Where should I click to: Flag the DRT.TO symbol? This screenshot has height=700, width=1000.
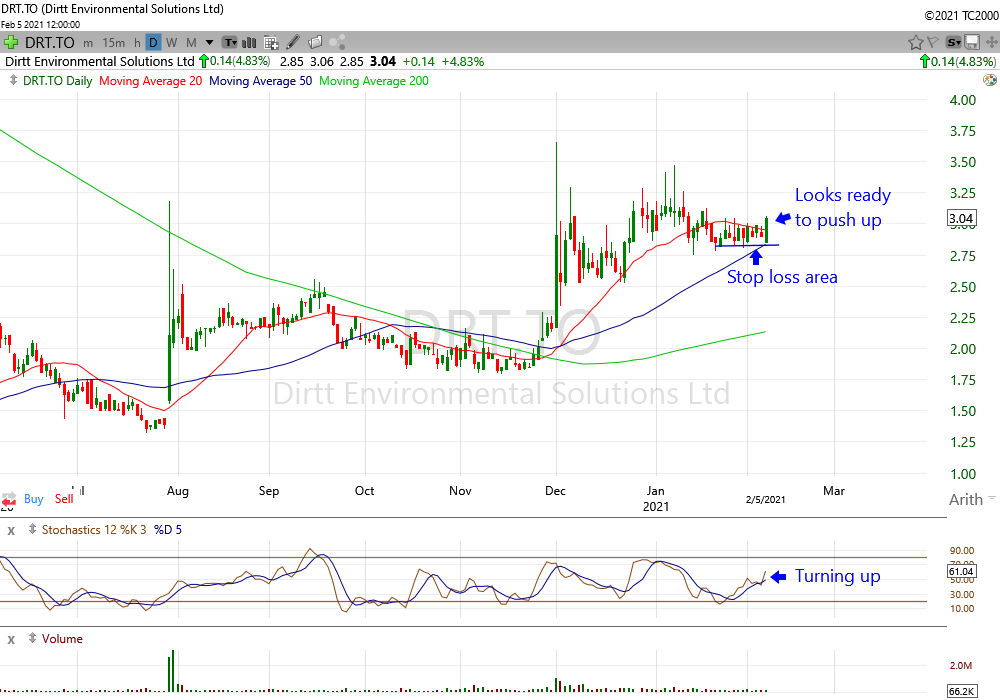tap(932, 42)
